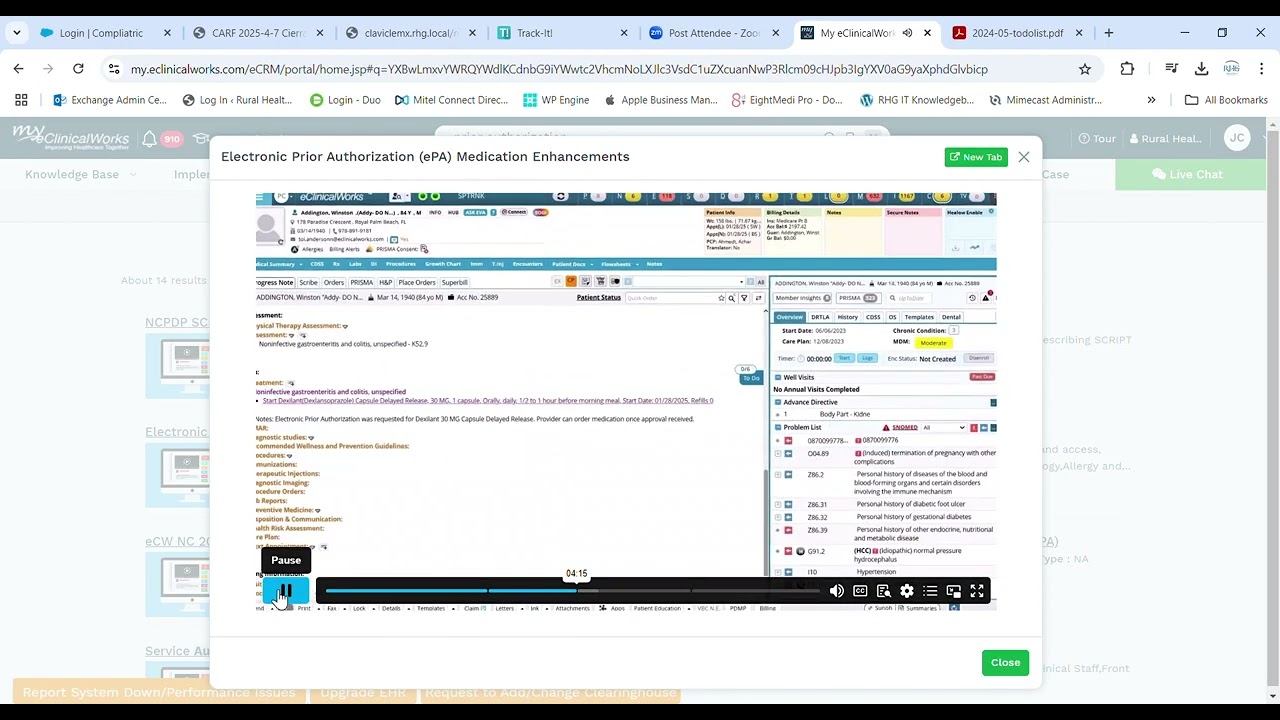Click the JC user avatar

(1237, 139)
